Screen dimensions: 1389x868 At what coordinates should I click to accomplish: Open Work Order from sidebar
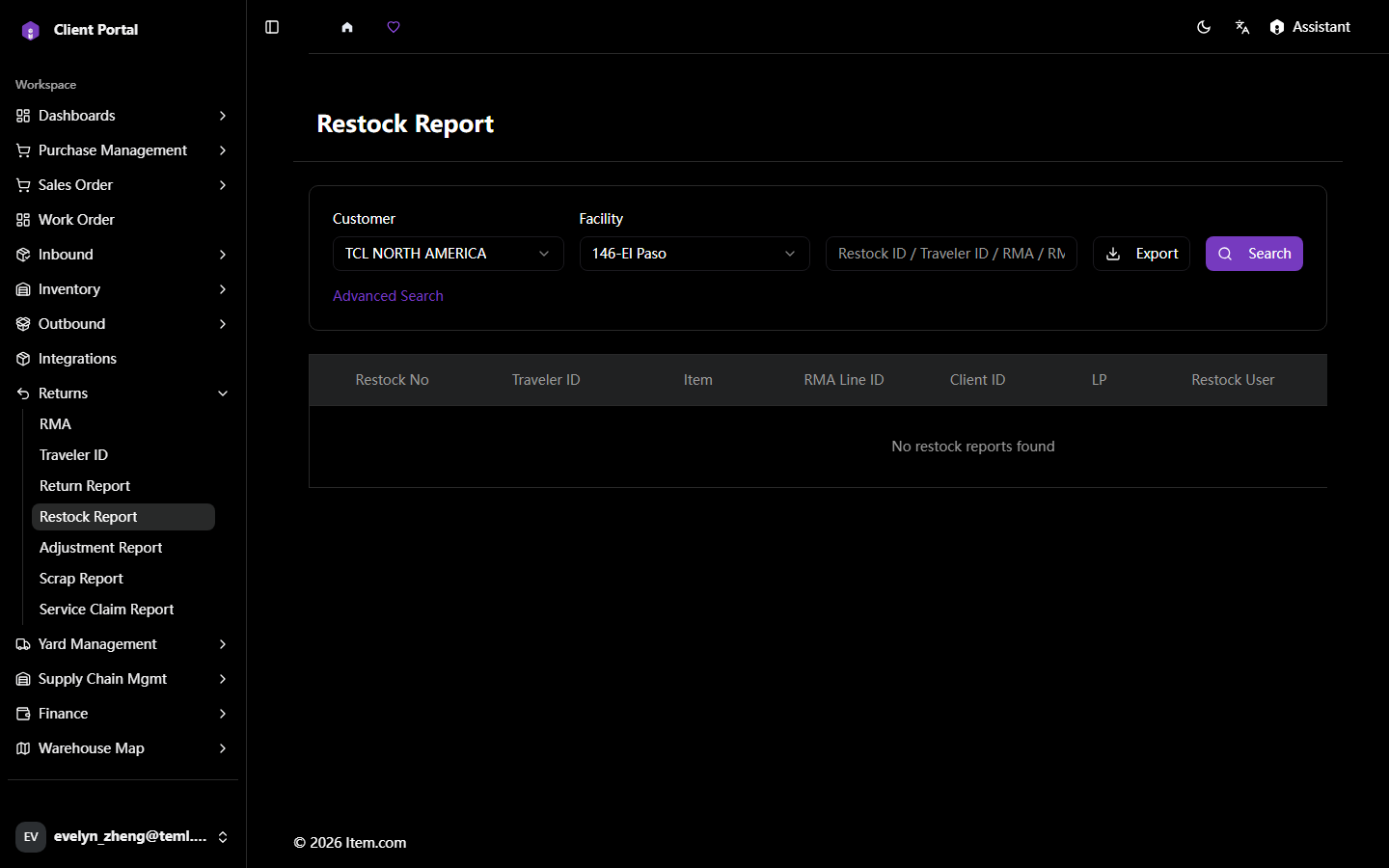tap(123, 220)
